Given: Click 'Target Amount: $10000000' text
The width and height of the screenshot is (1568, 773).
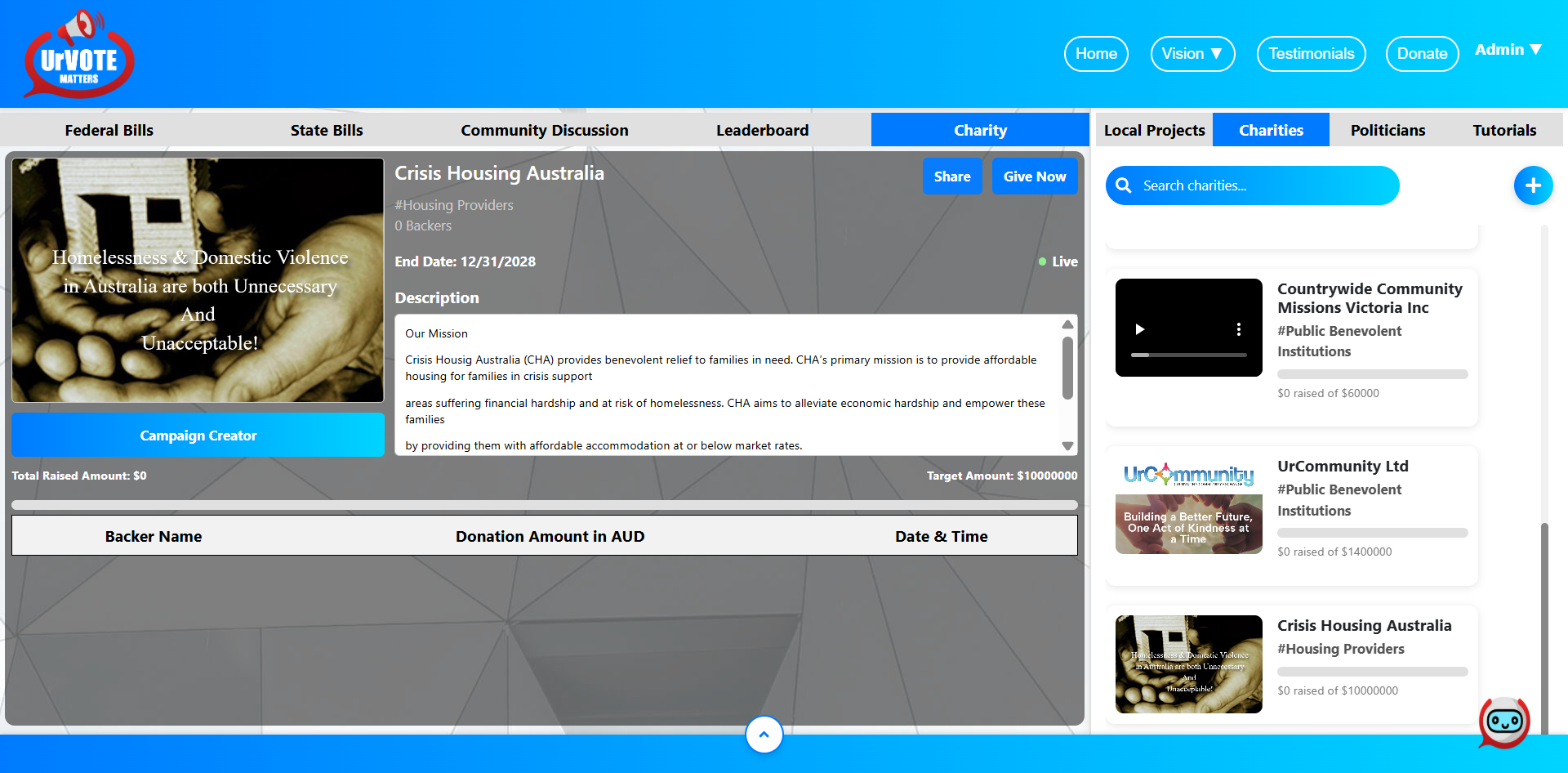Looking at the screenshot, I should (x=1002, y=476).
